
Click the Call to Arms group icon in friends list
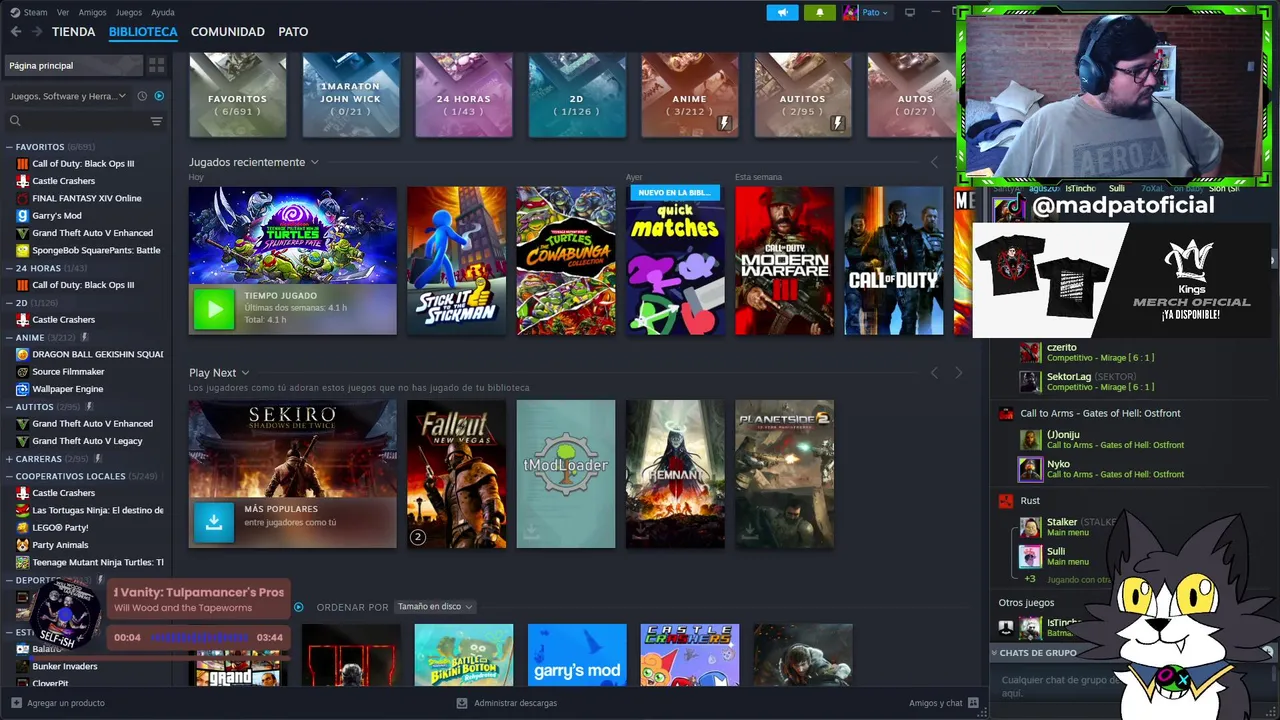pos(1006,413)
